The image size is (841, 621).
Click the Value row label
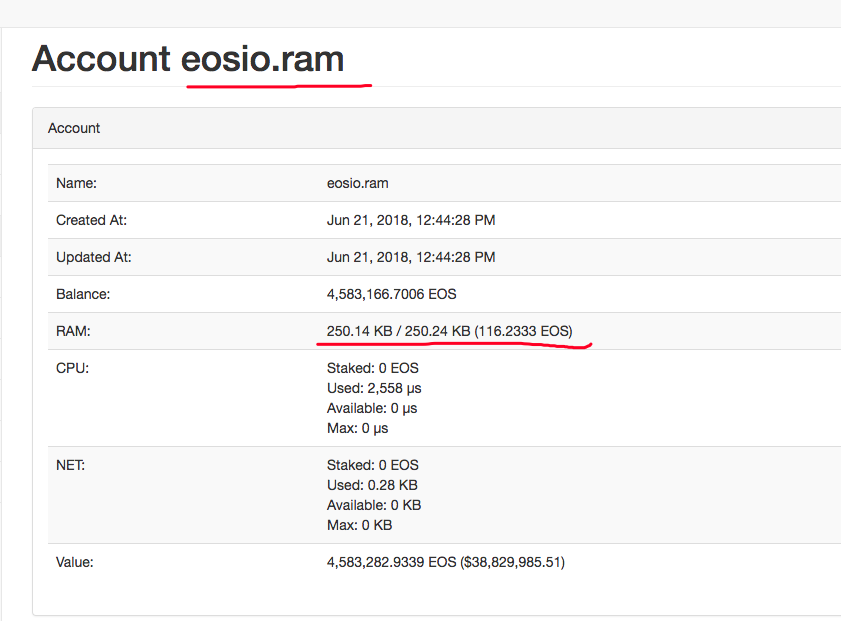(74, 562)
